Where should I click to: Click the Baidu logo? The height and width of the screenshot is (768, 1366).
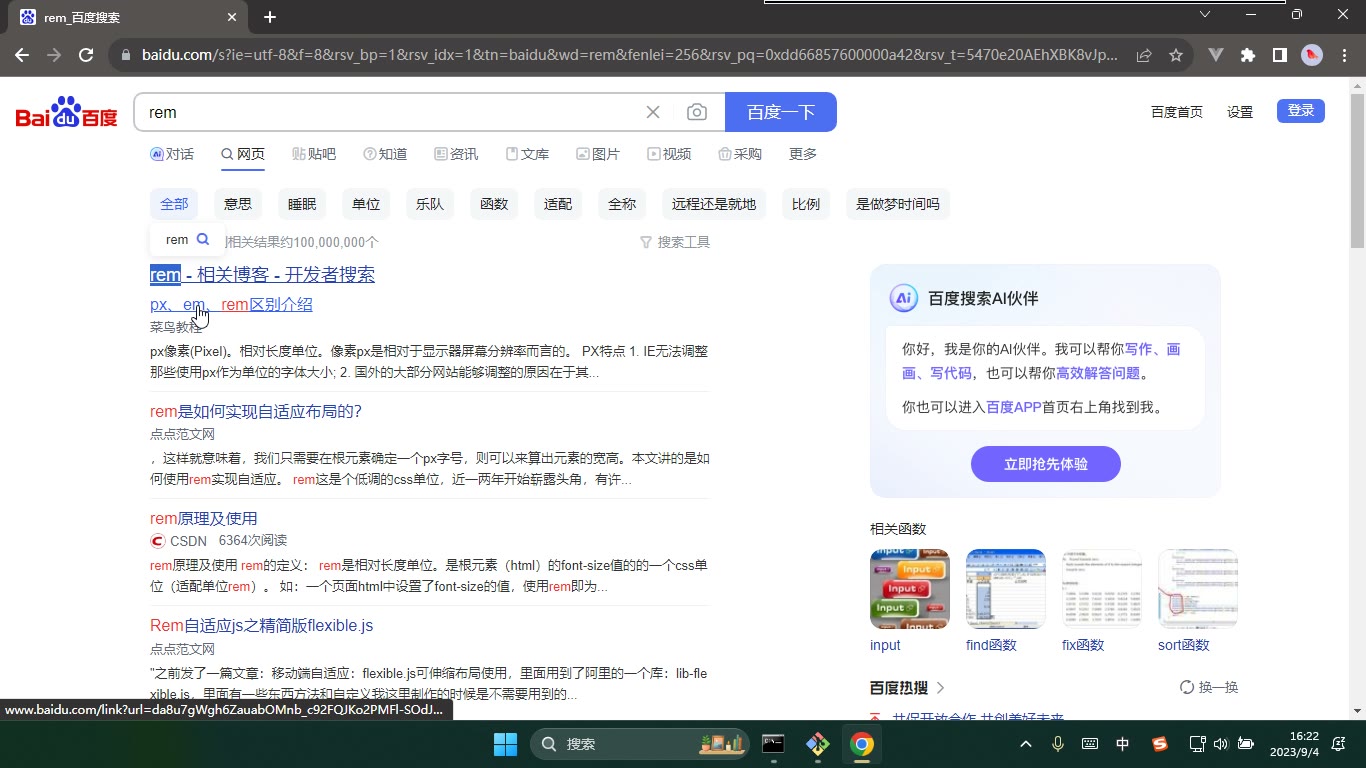[x=67, y=112]
